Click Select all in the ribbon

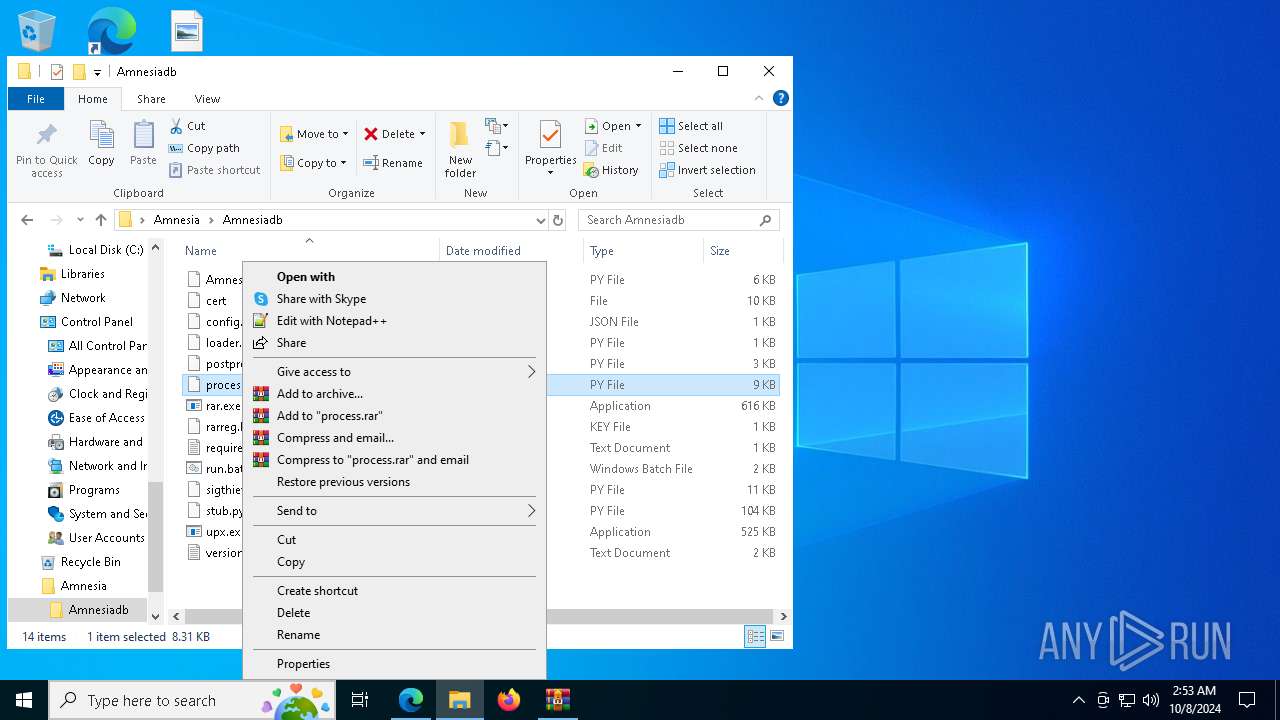point(691,126)
